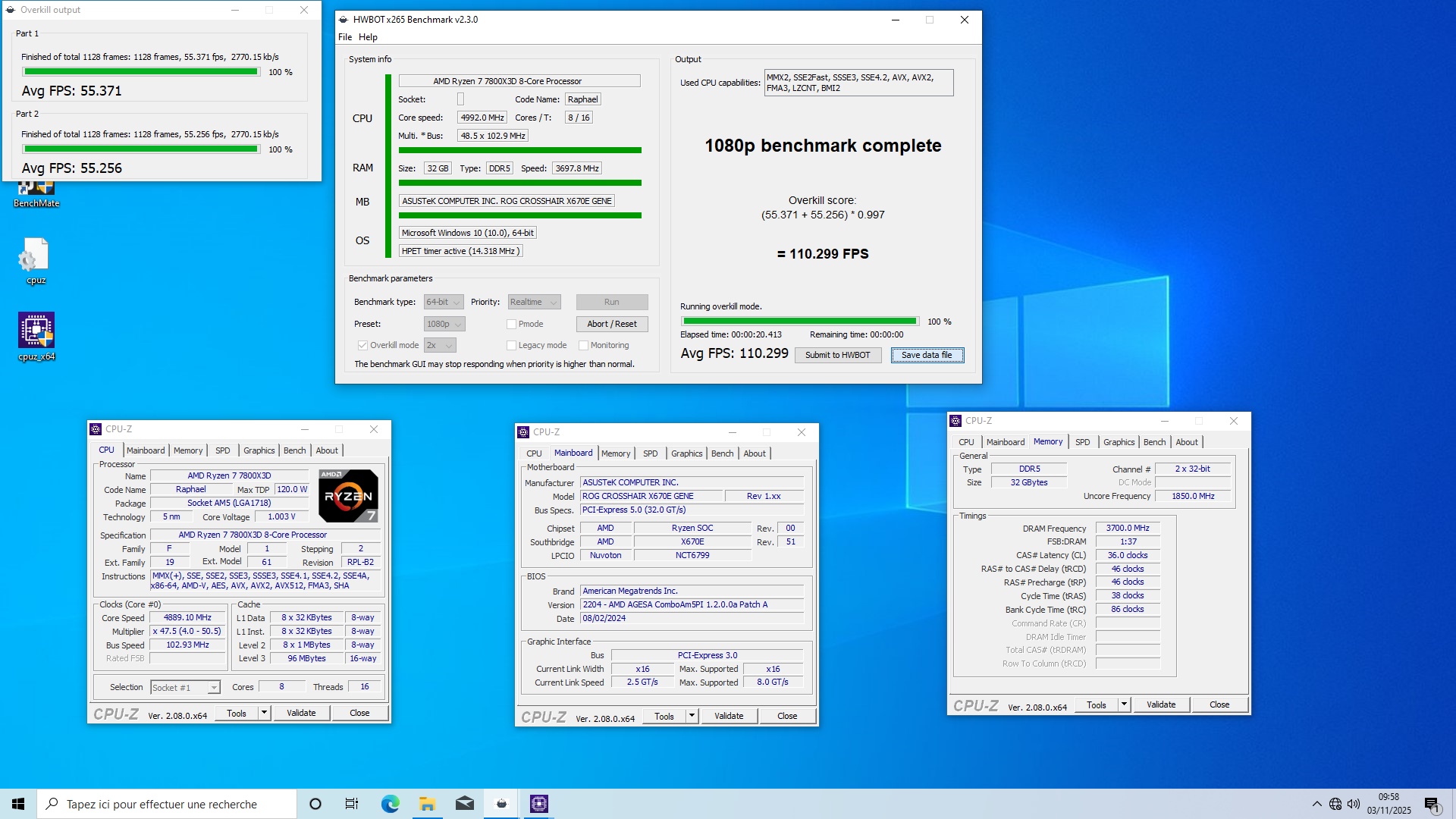The width and height of the screenshot is (1456, 819).
Task: Switch to Bench tab in CPU-Z Memory window
Action: [x=1155, y=442]
